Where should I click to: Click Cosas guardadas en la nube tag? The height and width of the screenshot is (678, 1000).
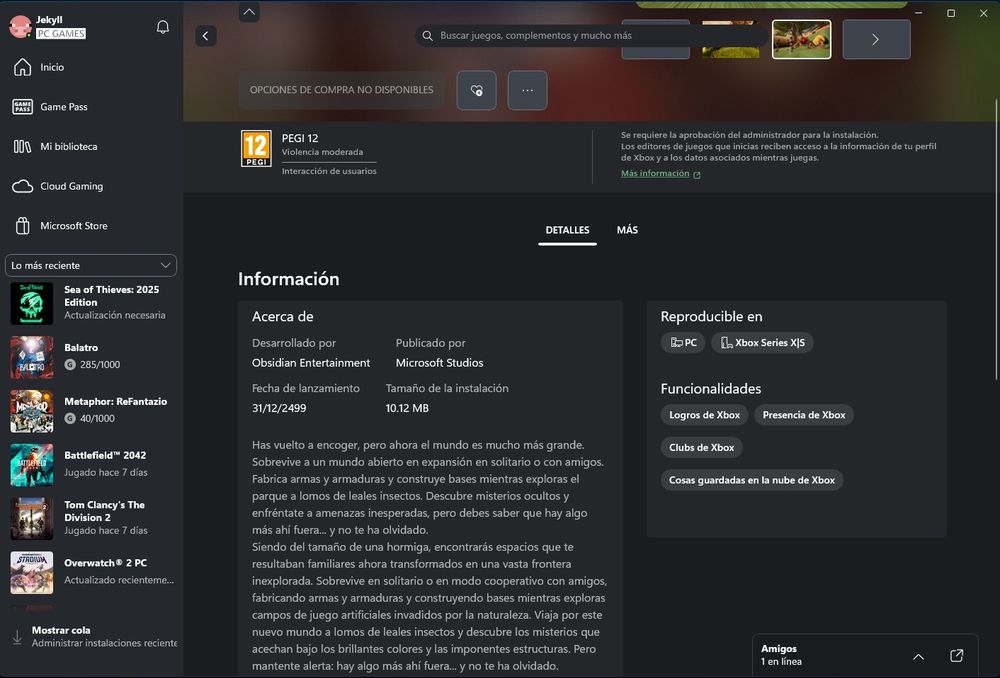pyautogui.click(x=752, y=480)
